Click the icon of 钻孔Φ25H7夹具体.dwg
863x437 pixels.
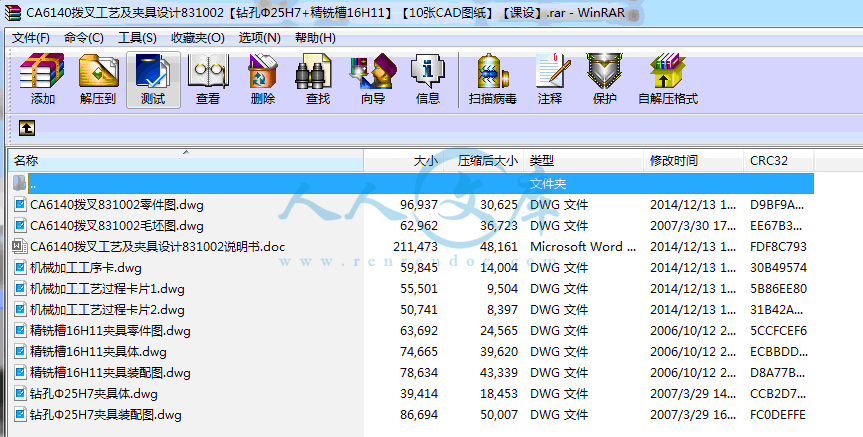pyautogui.click(x=20, y=394)
